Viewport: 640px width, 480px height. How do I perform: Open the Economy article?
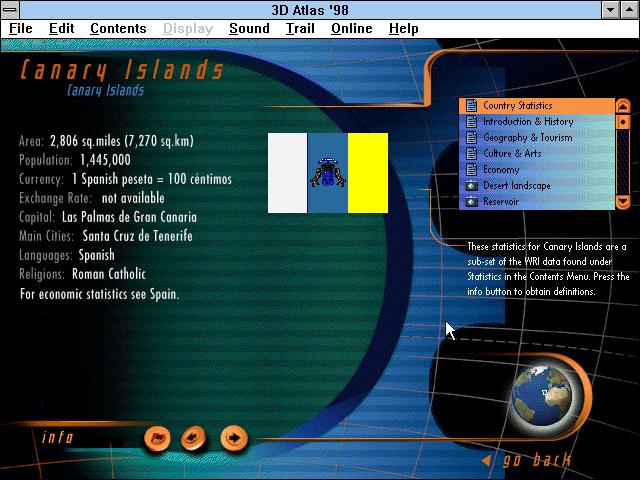[x=537, y=169]
